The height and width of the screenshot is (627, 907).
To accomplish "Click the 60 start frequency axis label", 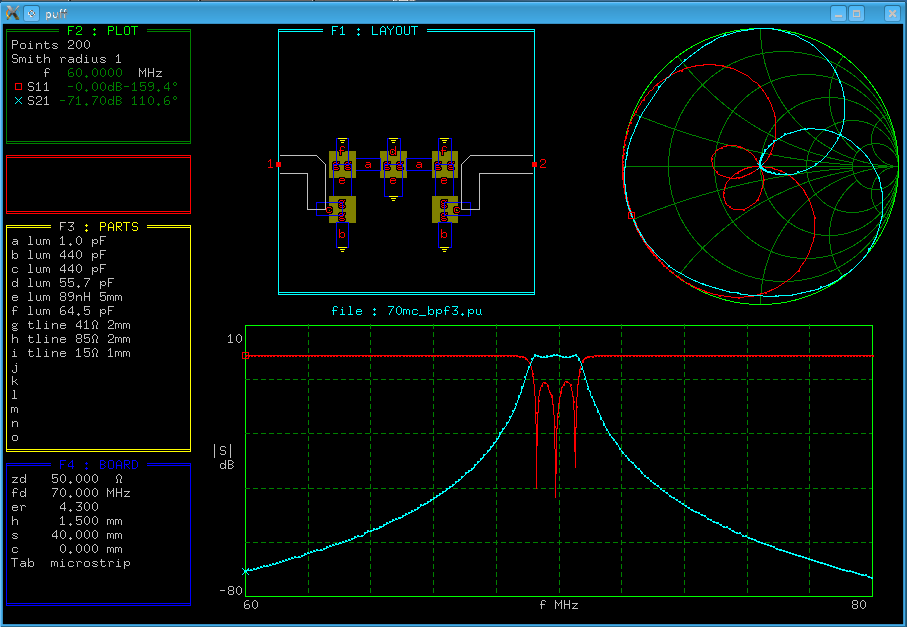I will pos(250,605).
